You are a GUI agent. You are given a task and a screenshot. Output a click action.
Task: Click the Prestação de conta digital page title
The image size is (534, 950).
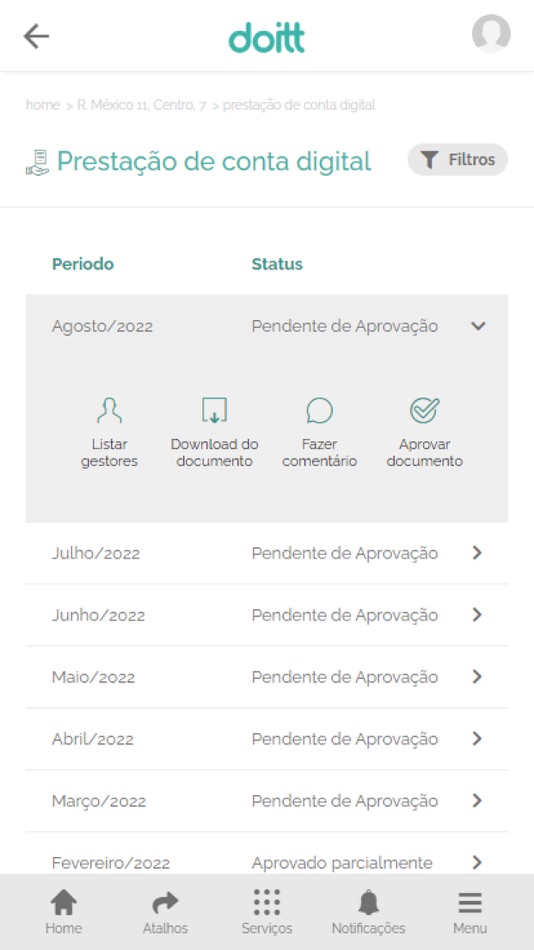pyautogui.click(x=214, y=161)
